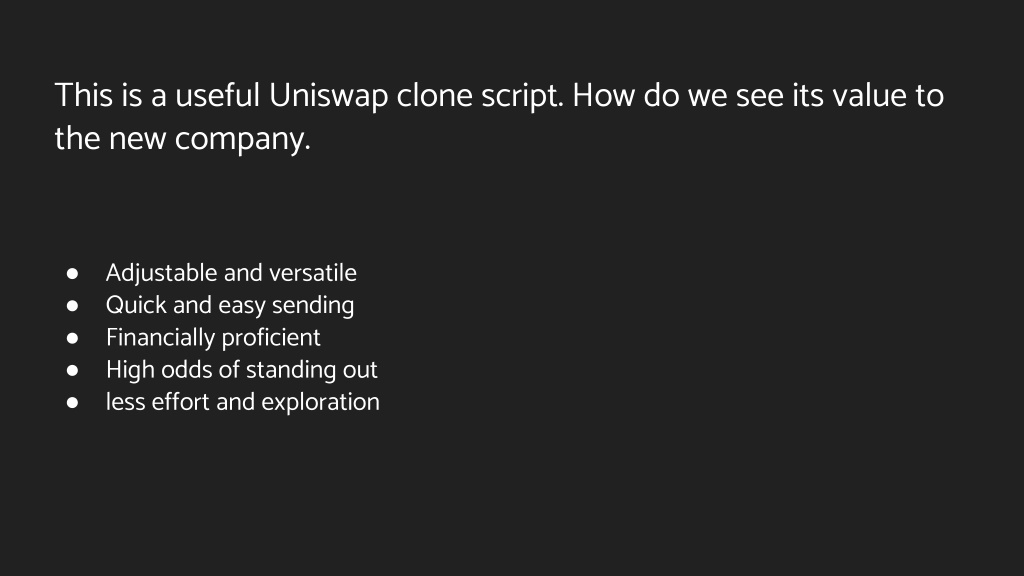Click the less effort and exploration text
The width and height of the screenshot is (1024, 576).
pyautogui.click(x=242, y=402)
